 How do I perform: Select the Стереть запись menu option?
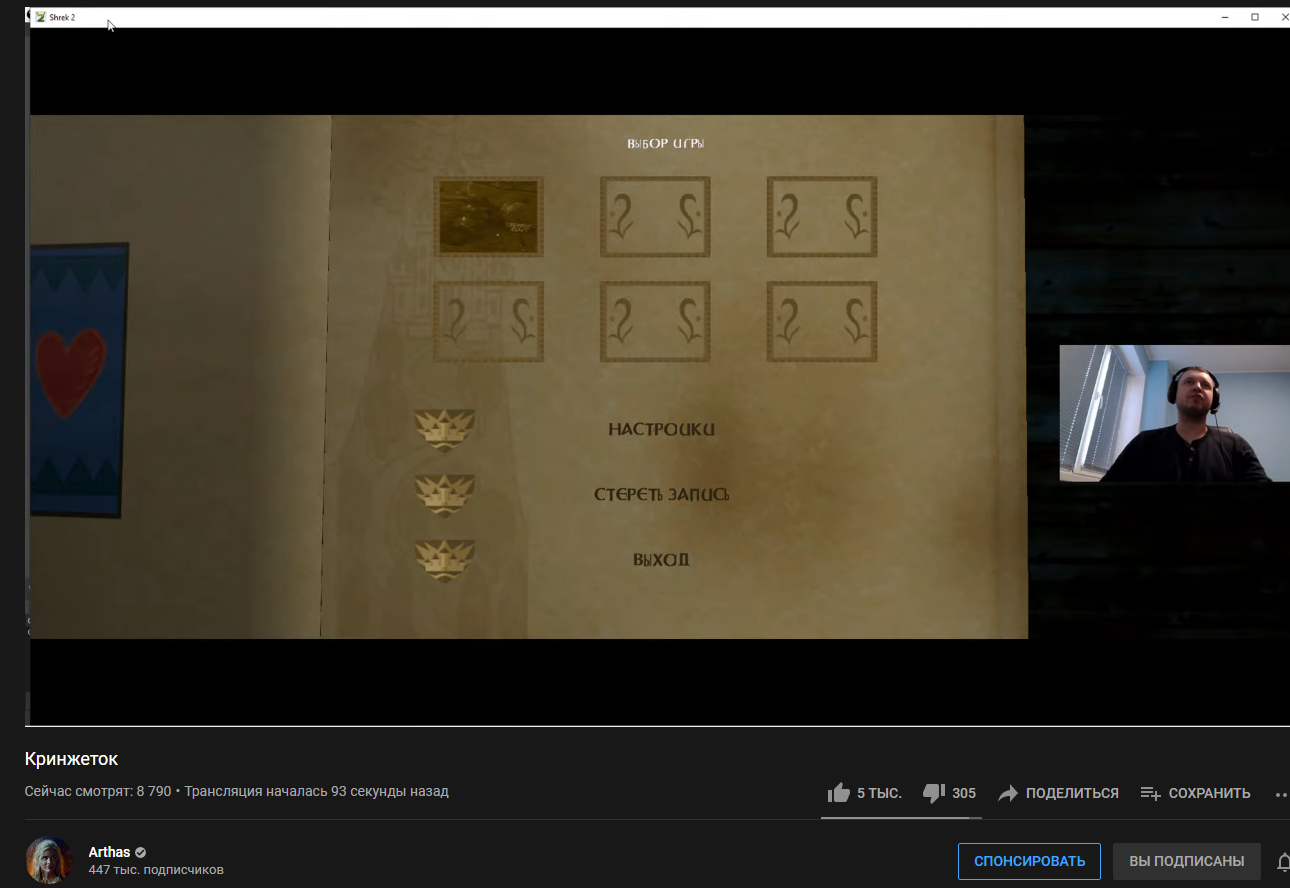point(661,495)
